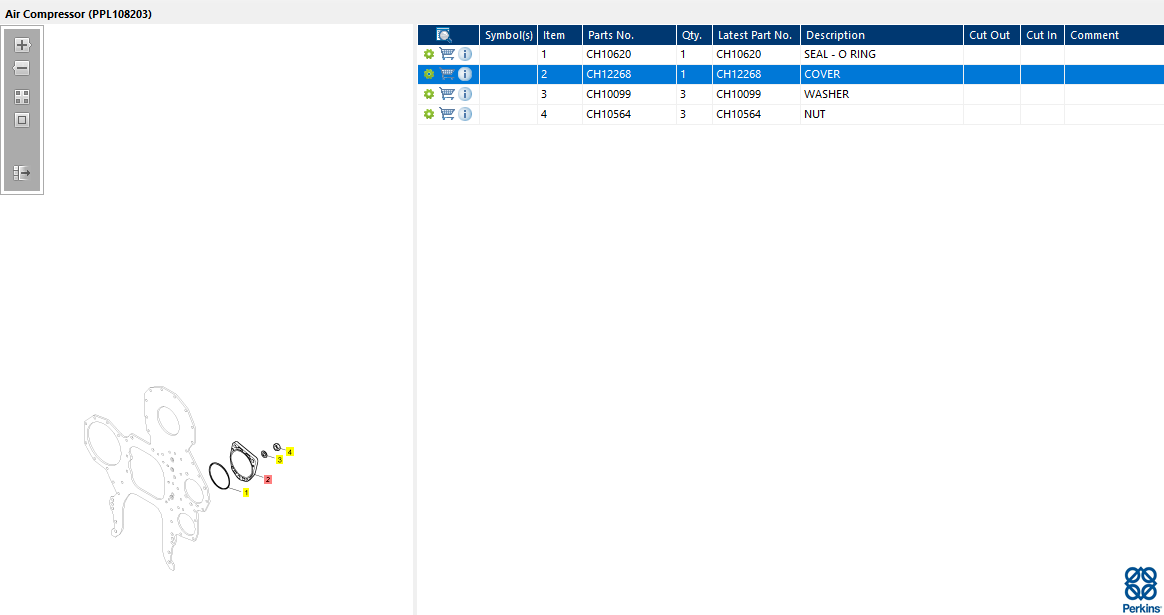The width and height of the screenshot is (1164, 615).
Task: Click green gear icon for WASHER row
Action: coord(428,94)
